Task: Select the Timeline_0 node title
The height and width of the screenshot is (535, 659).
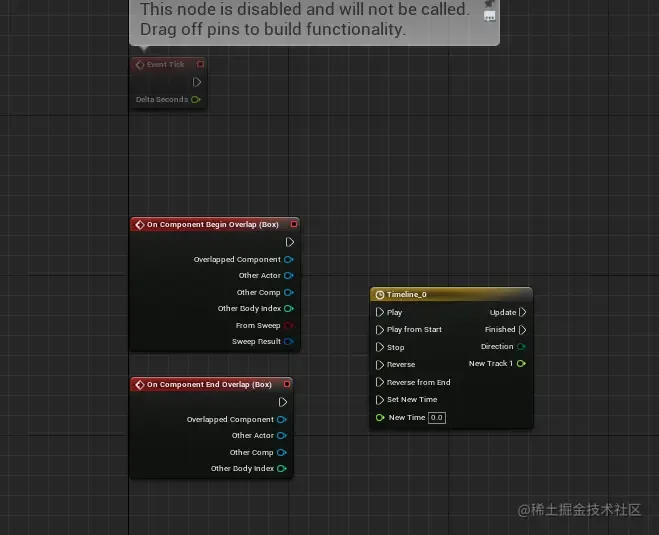Action: click(x=406, y=294)
